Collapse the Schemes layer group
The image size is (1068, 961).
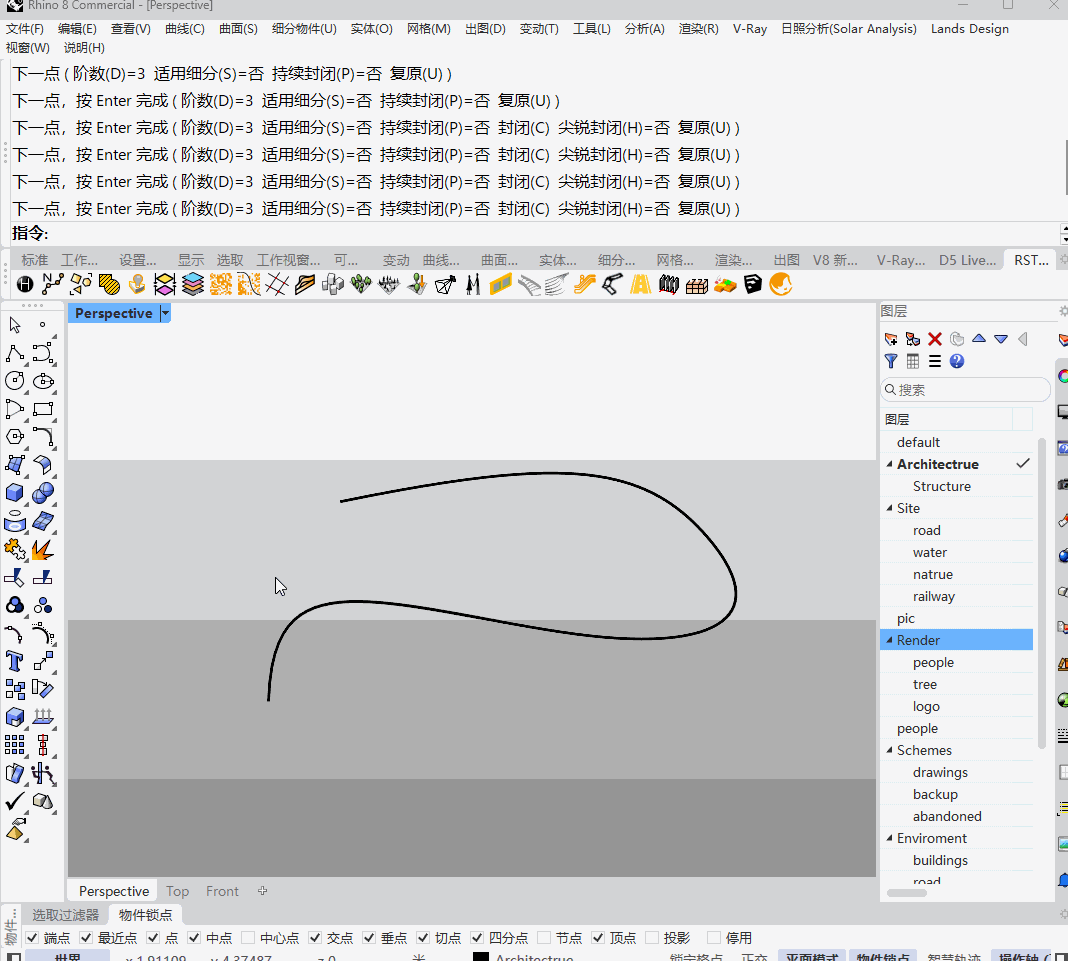(x=889, y=750)
